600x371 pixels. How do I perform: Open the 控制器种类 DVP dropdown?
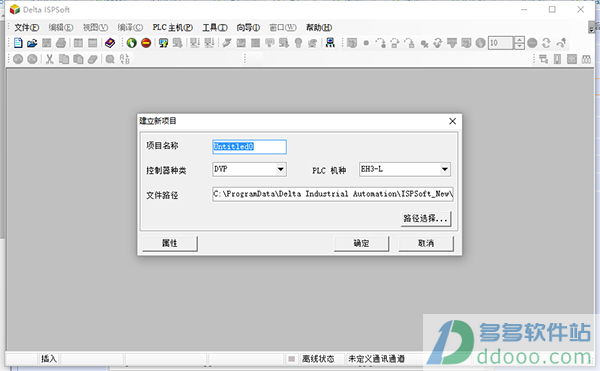280,169
